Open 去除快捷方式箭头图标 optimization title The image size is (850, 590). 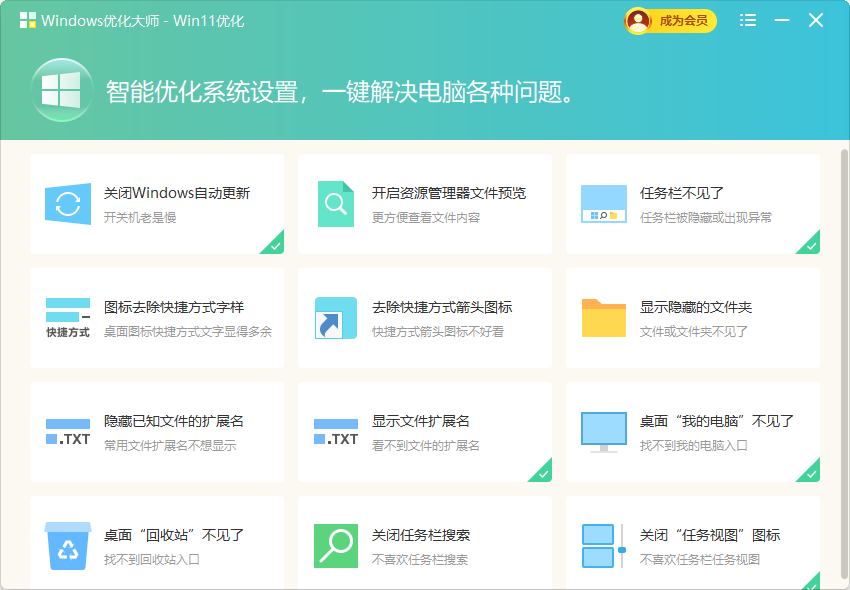(442, 307)
